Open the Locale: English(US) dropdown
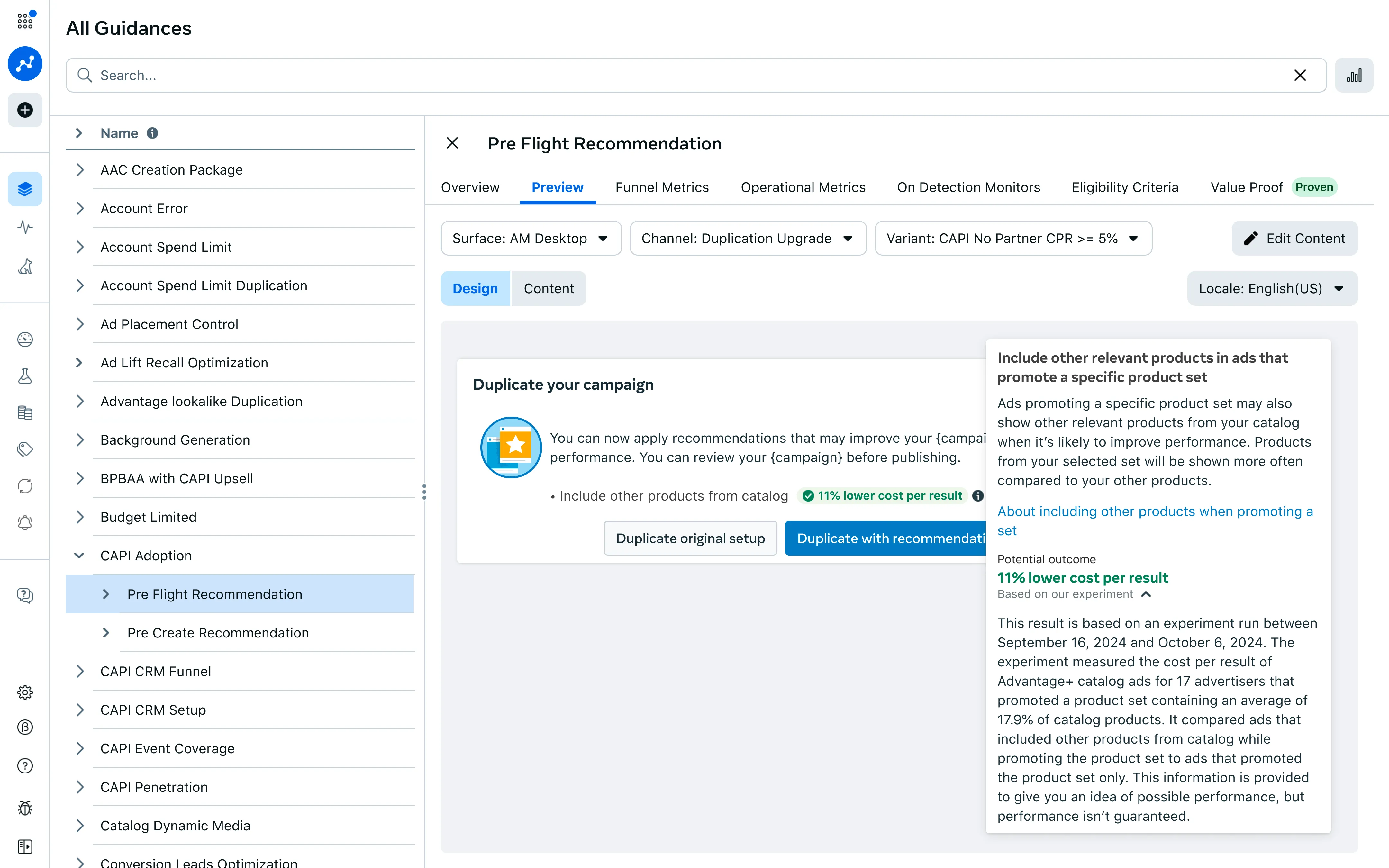Viewport: 1389px width, 868px height. click(1271, 288)
